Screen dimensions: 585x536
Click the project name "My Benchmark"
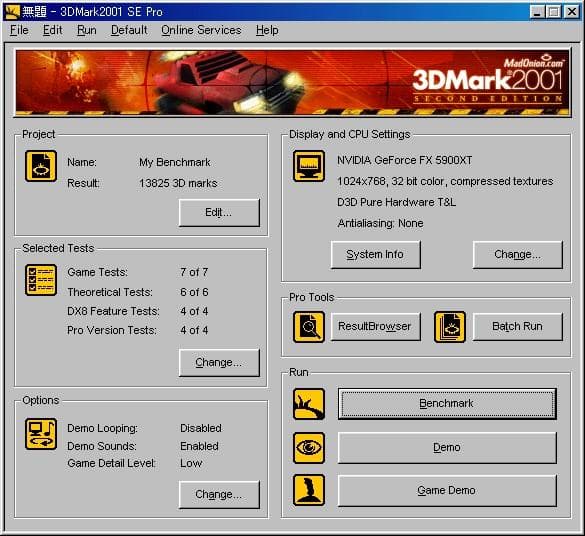175,162
